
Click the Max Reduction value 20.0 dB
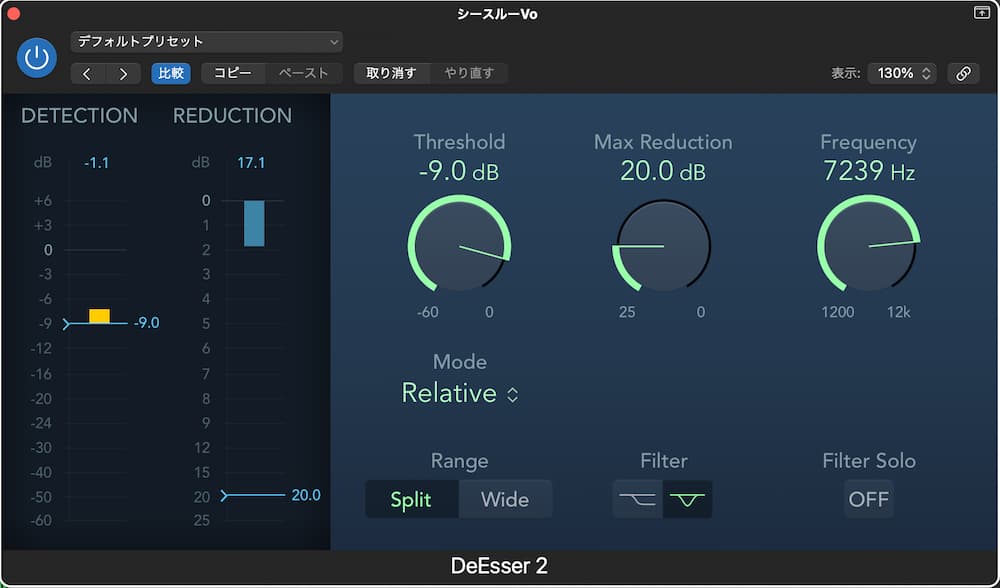pos(663,172)
